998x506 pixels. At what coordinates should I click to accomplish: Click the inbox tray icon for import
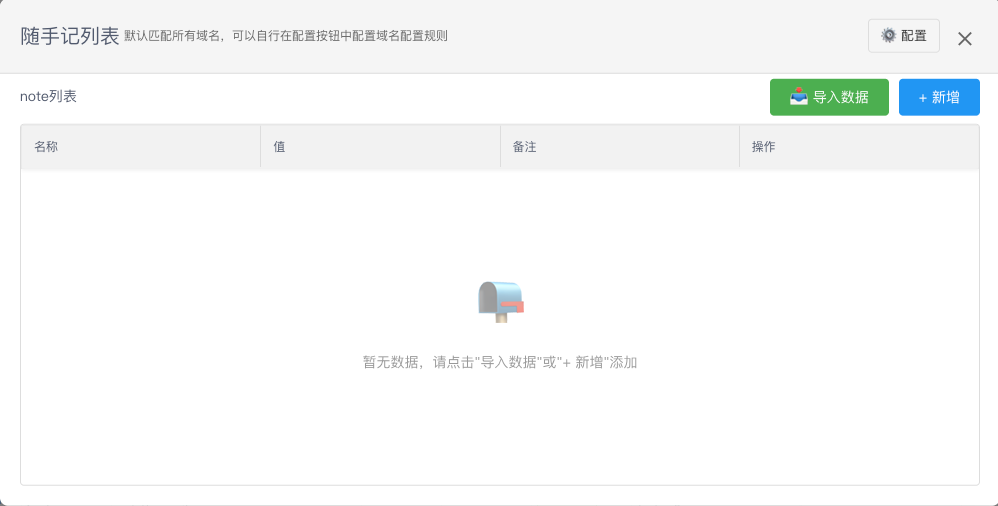[799, 97]
